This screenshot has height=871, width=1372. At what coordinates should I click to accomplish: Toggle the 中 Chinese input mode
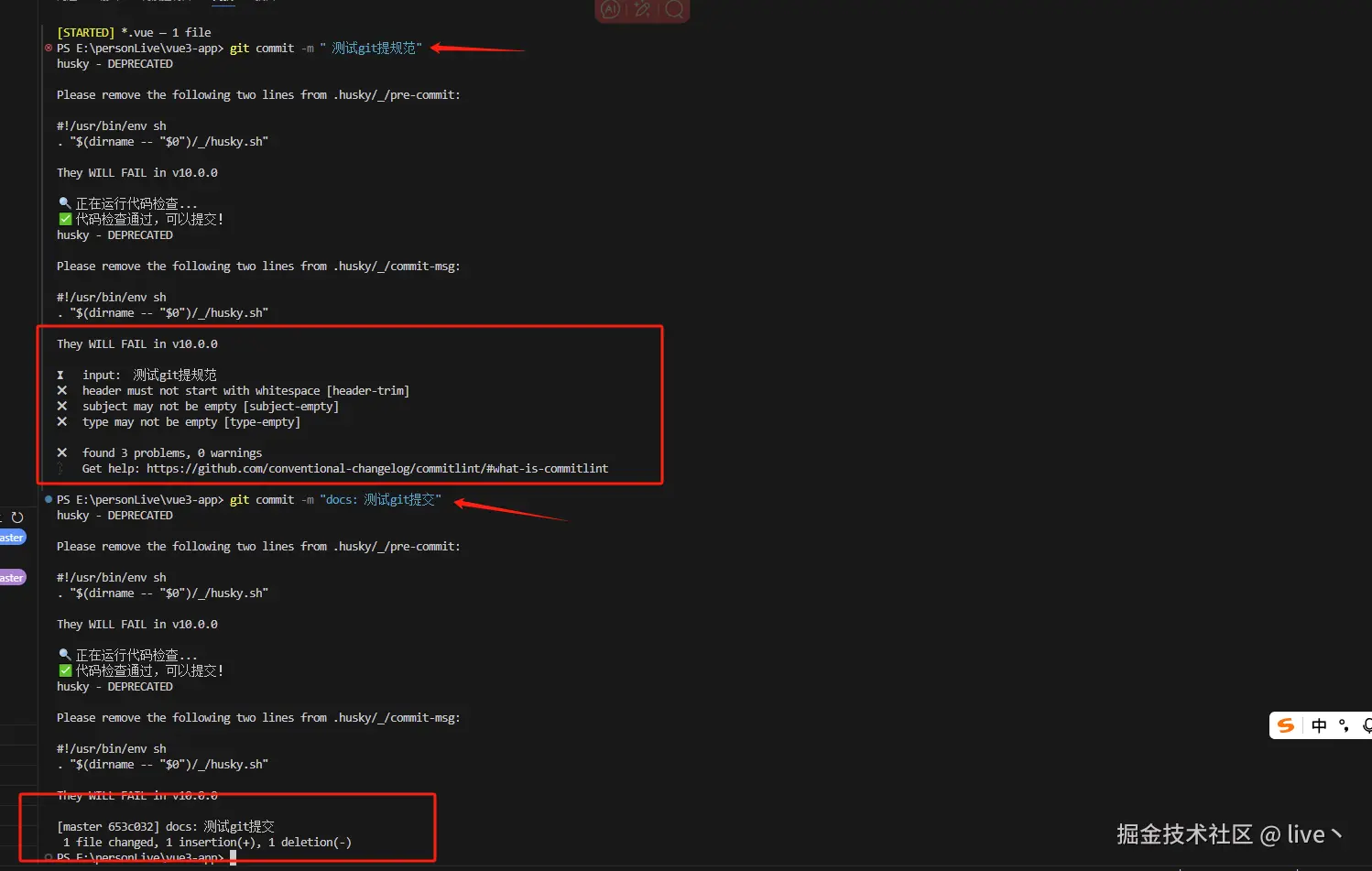coord(1319,725)
